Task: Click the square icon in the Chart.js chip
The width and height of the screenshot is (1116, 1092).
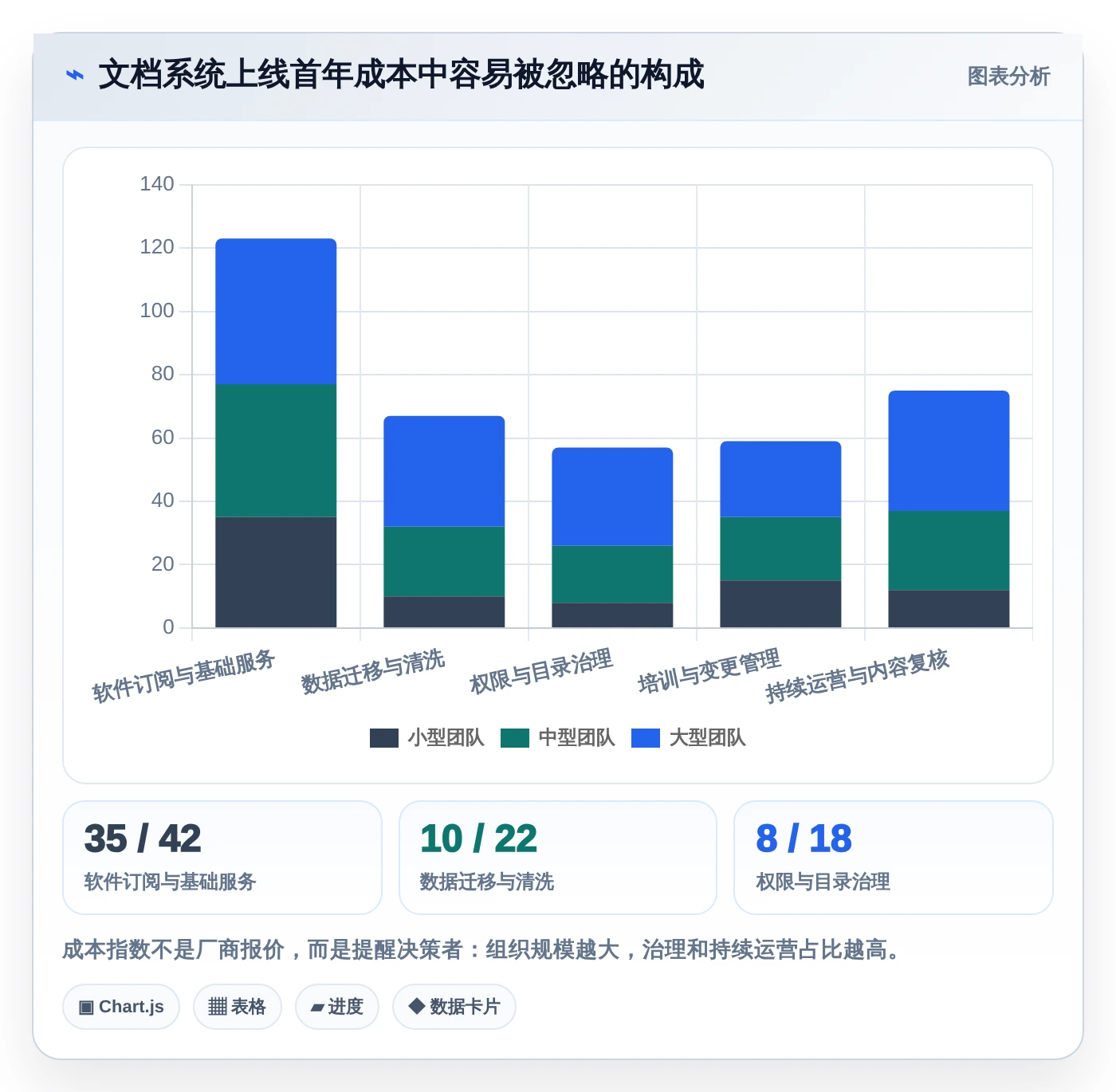Action: 86,1008
